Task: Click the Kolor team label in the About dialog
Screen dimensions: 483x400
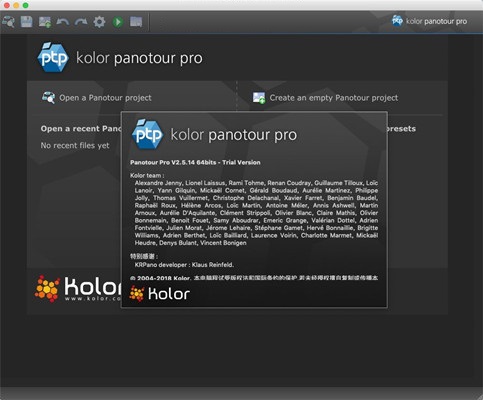Action: click(x=147, y=175)
